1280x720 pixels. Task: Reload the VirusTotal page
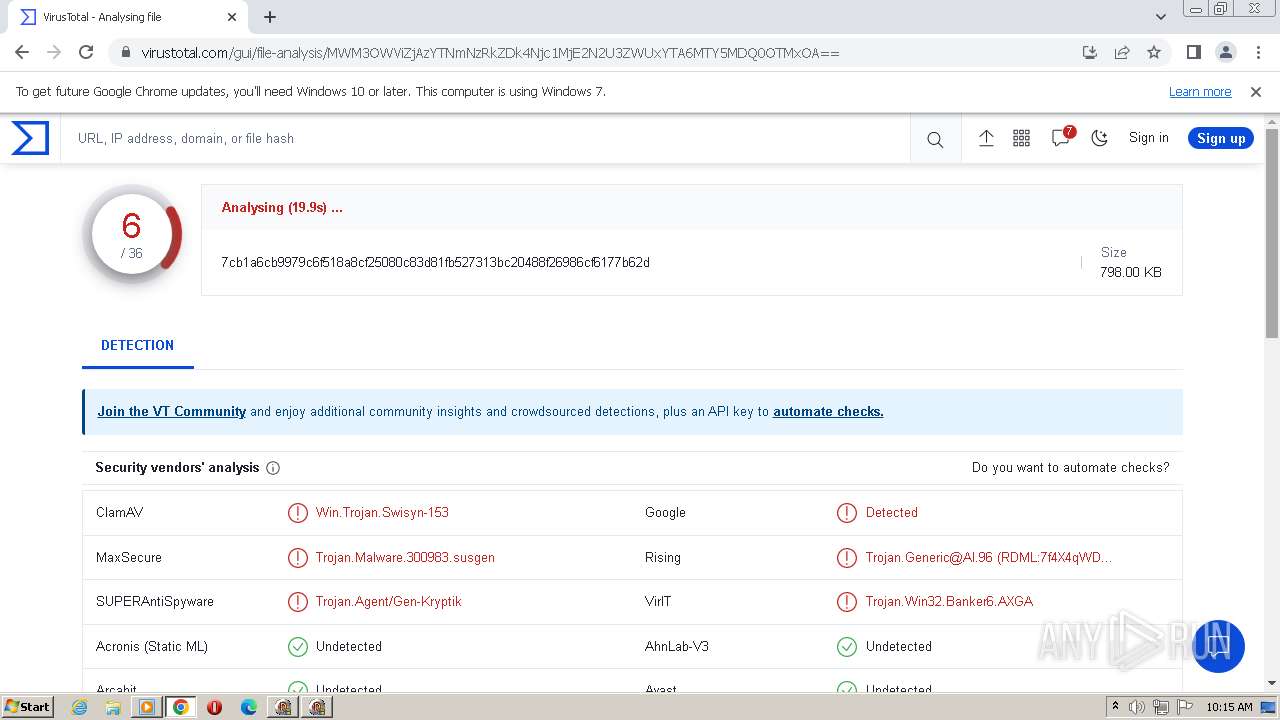click(86, 52)
